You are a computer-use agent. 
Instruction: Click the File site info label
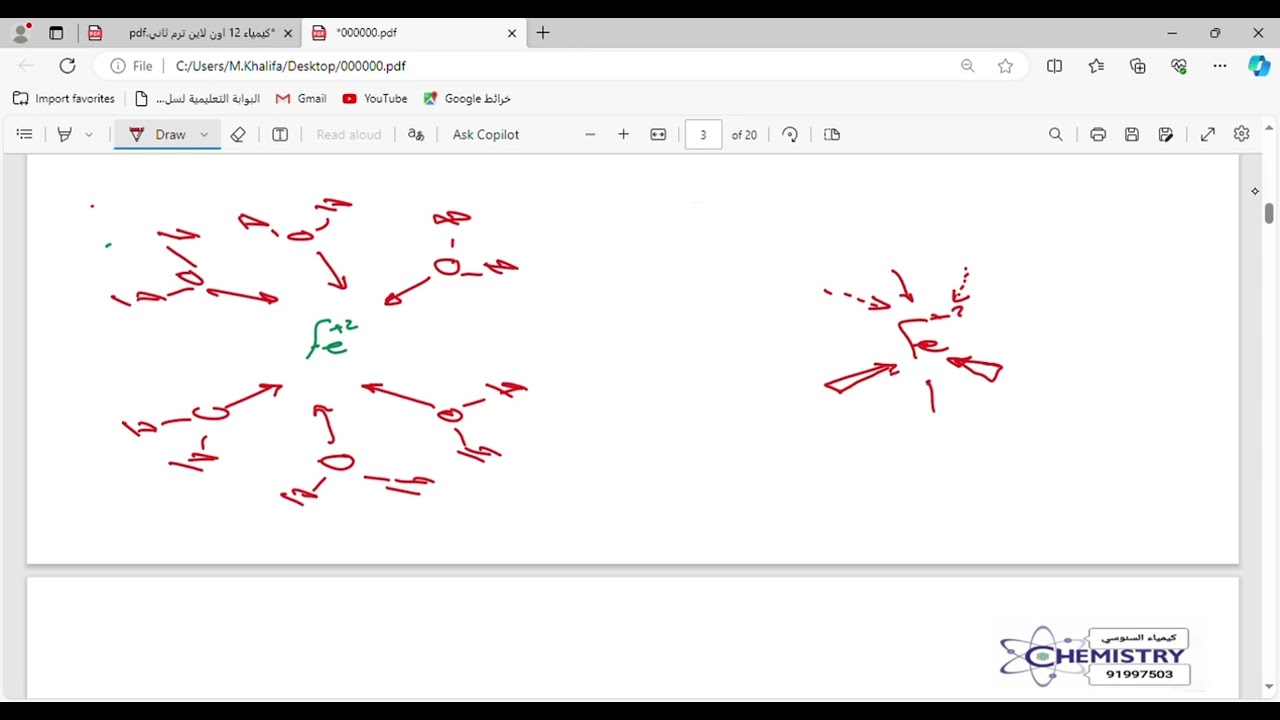132,66
